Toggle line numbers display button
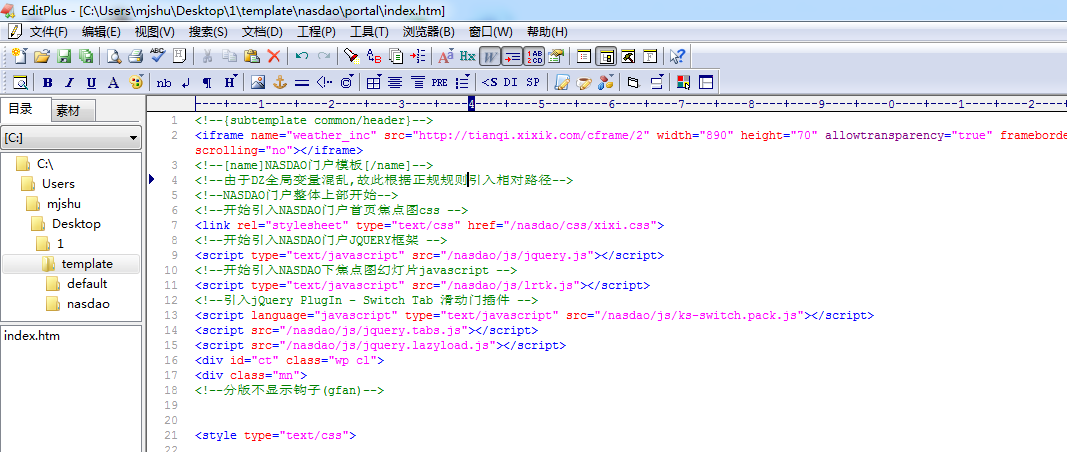This screenshot has height=452, width=1067. pos(534,56)
